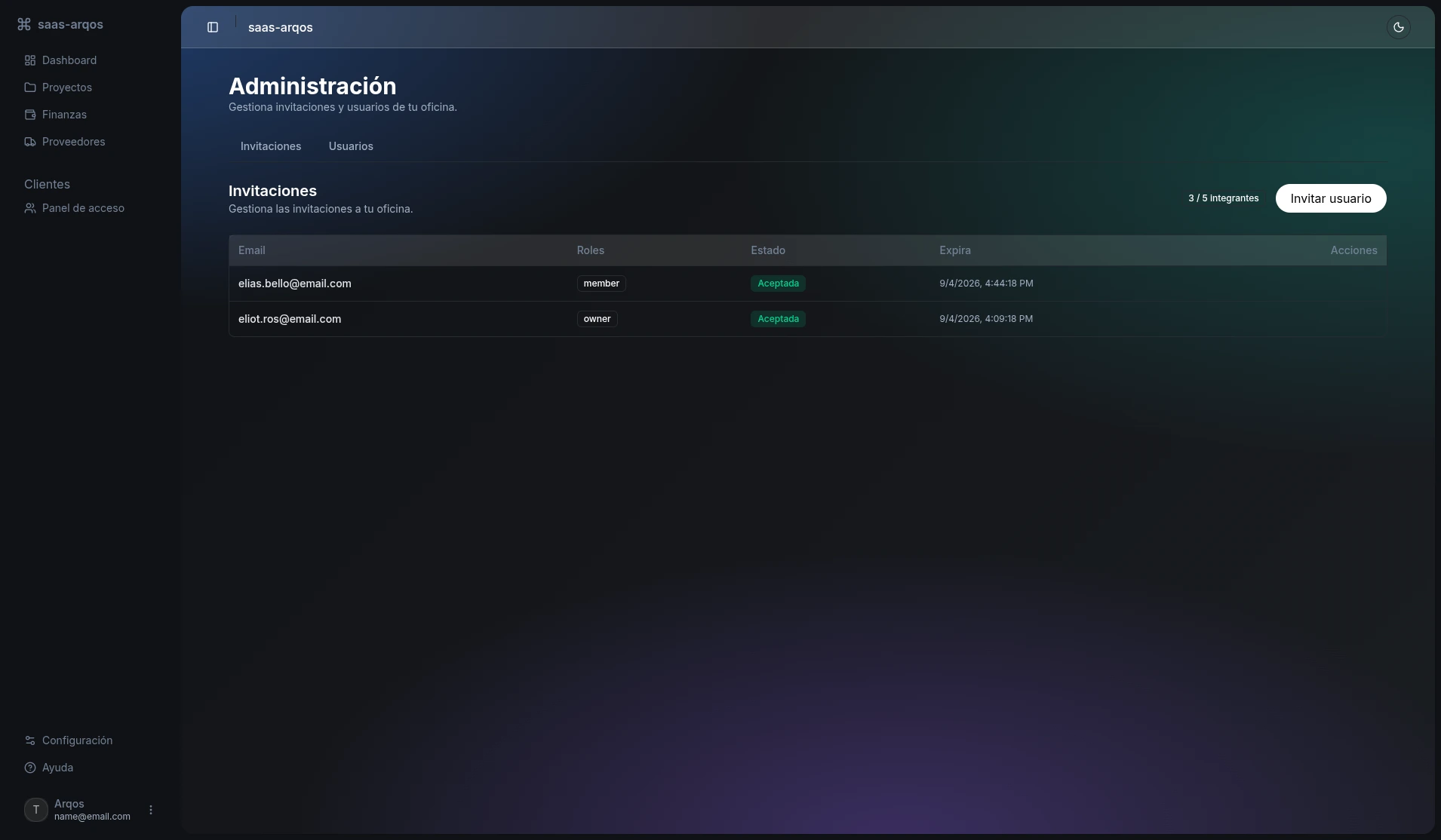The height and width of the screenshot is (840, 1441).
Task: Click the Clientes section label
Action: click(47, 184)
